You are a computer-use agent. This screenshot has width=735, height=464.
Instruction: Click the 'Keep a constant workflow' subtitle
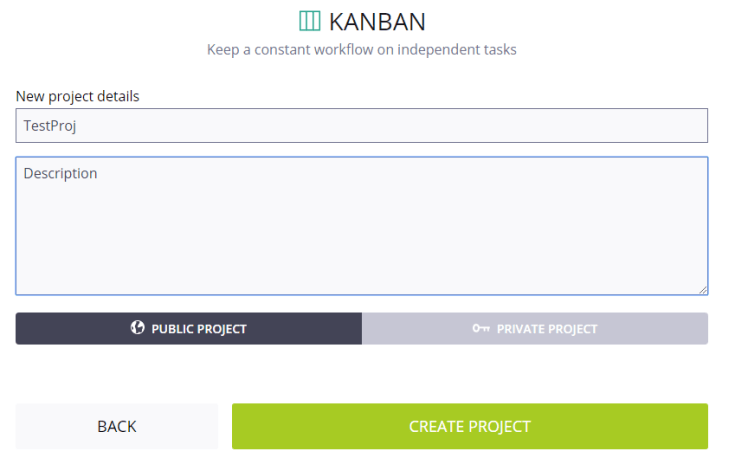coord(362,49)
